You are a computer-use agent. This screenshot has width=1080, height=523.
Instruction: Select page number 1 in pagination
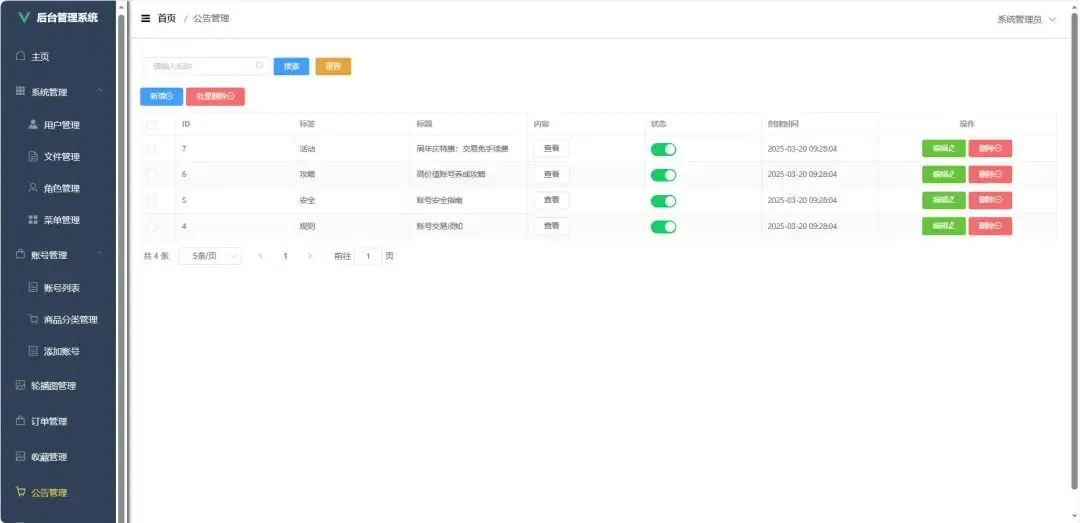[285, 256]
